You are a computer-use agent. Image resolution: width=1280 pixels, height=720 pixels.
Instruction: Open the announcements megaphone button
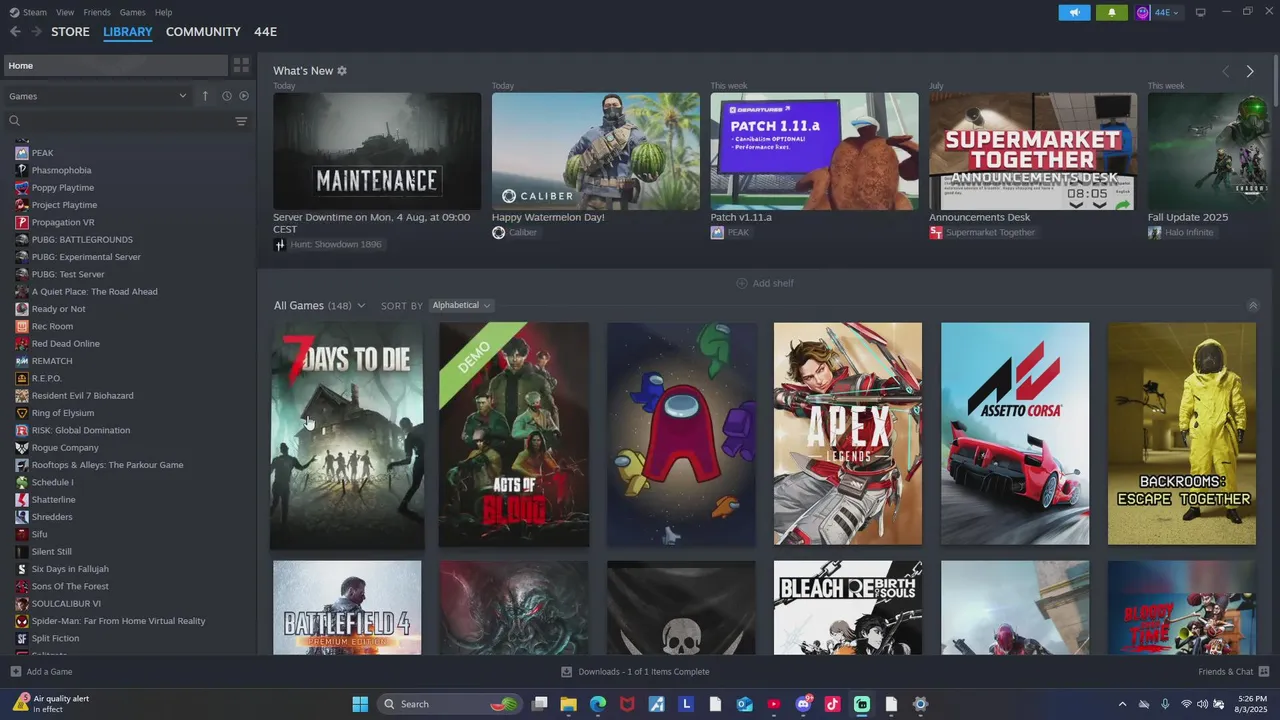pyautogui.click(x=1075, y=12)
